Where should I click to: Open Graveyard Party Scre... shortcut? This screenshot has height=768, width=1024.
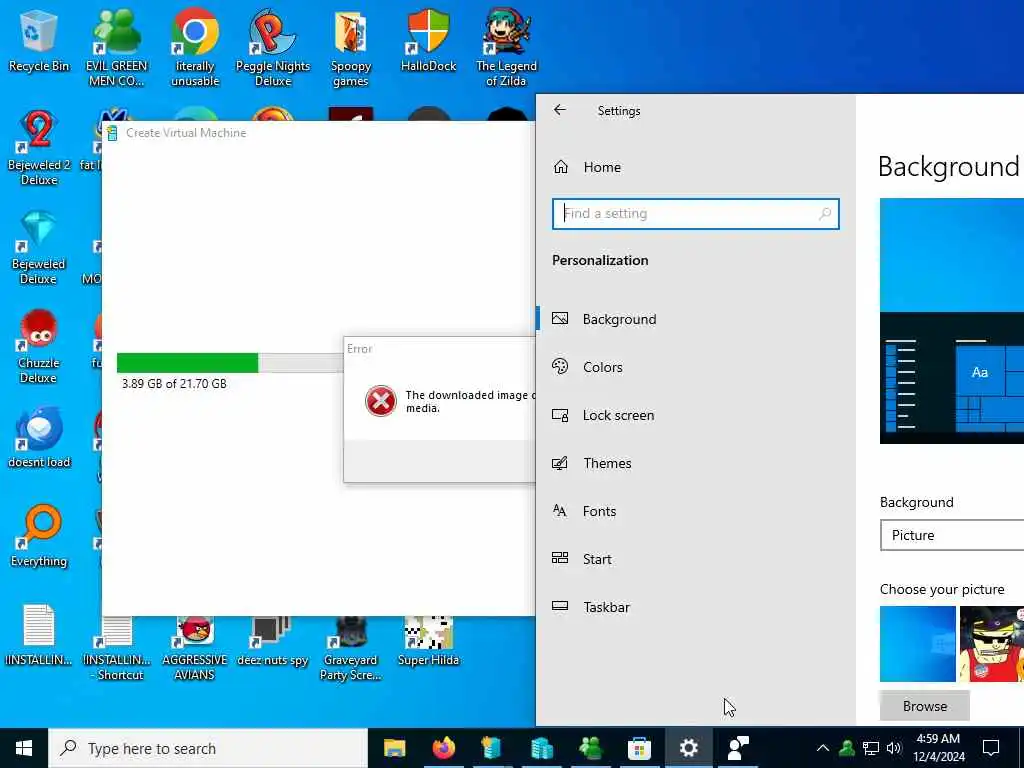click(351, 648)
